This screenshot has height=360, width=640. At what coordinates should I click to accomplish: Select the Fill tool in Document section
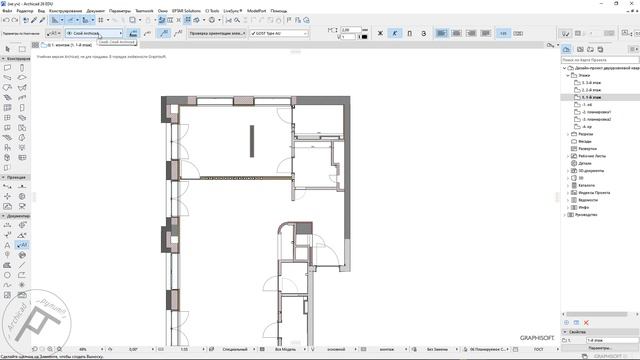[x=7, y=265]
